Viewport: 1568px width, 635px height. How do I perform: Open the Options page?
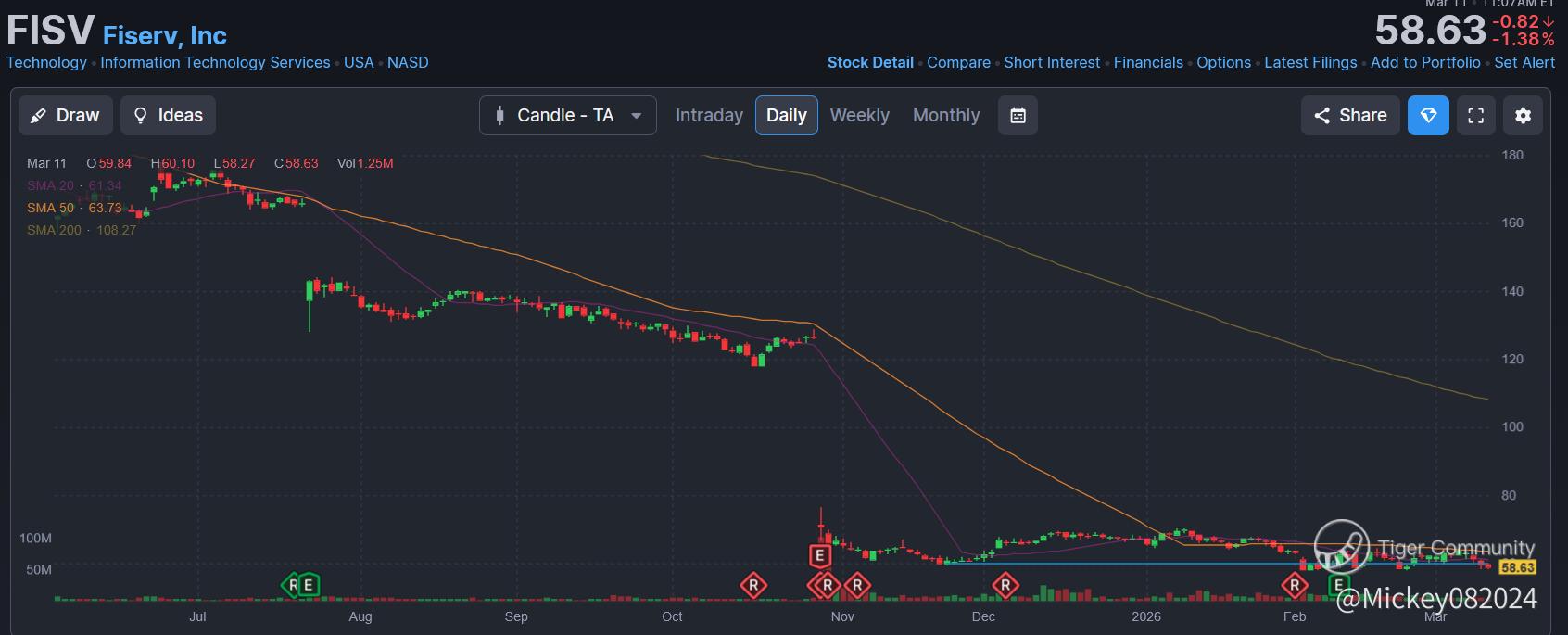[x=1223, y=62]
